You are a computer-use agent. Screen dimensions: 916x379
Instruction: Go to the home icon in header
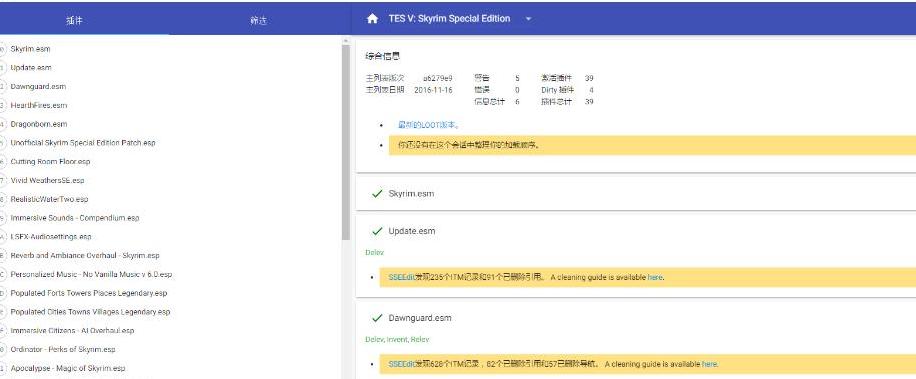click(372, 19)
